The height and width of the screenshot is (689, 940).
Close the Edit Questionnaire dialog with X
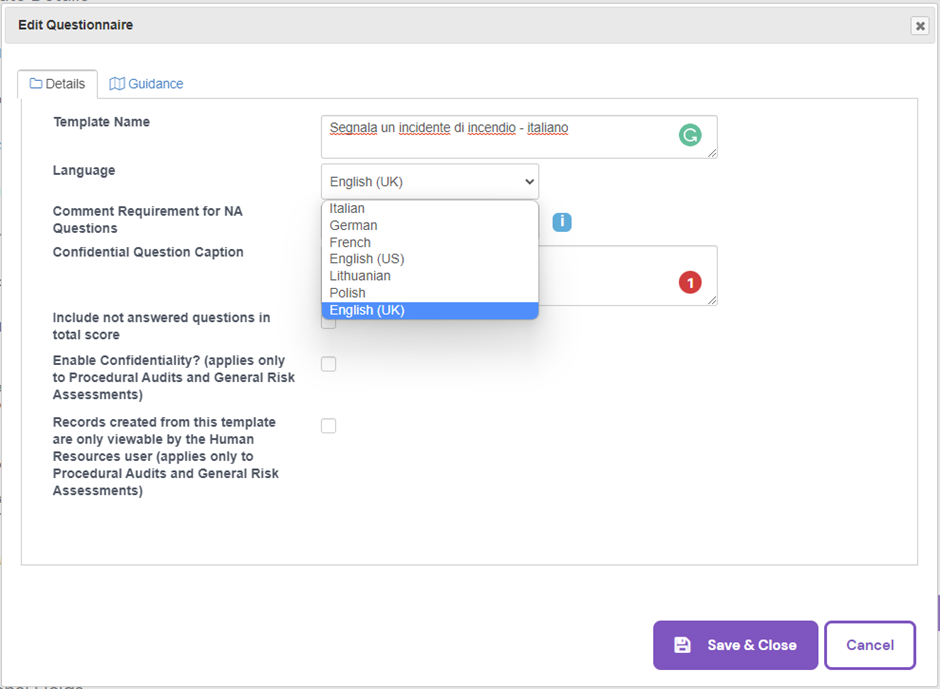tap(919, 26)
